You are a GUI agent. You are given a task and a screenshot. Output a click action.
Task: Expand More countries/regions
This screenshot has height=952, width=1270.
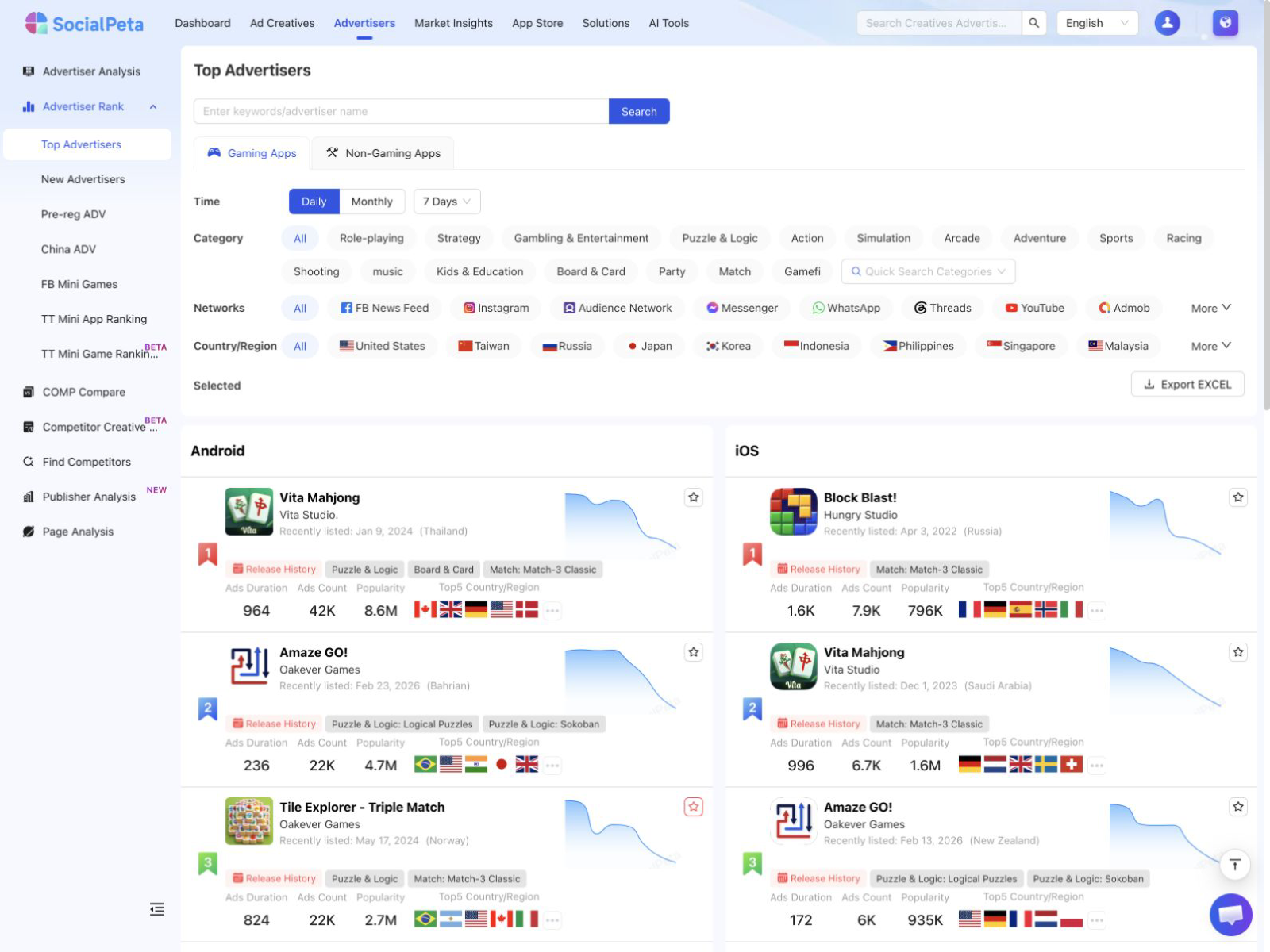point(1211,346)
